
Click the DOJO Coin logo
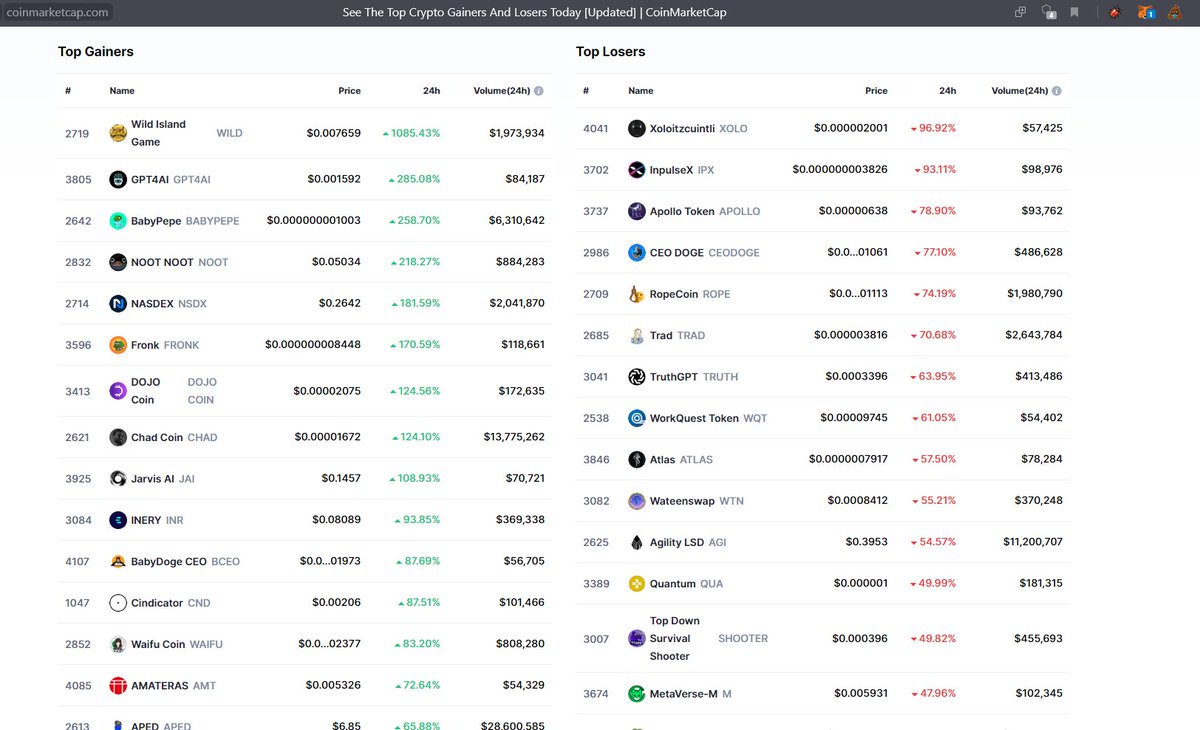(x=118, y=391)
